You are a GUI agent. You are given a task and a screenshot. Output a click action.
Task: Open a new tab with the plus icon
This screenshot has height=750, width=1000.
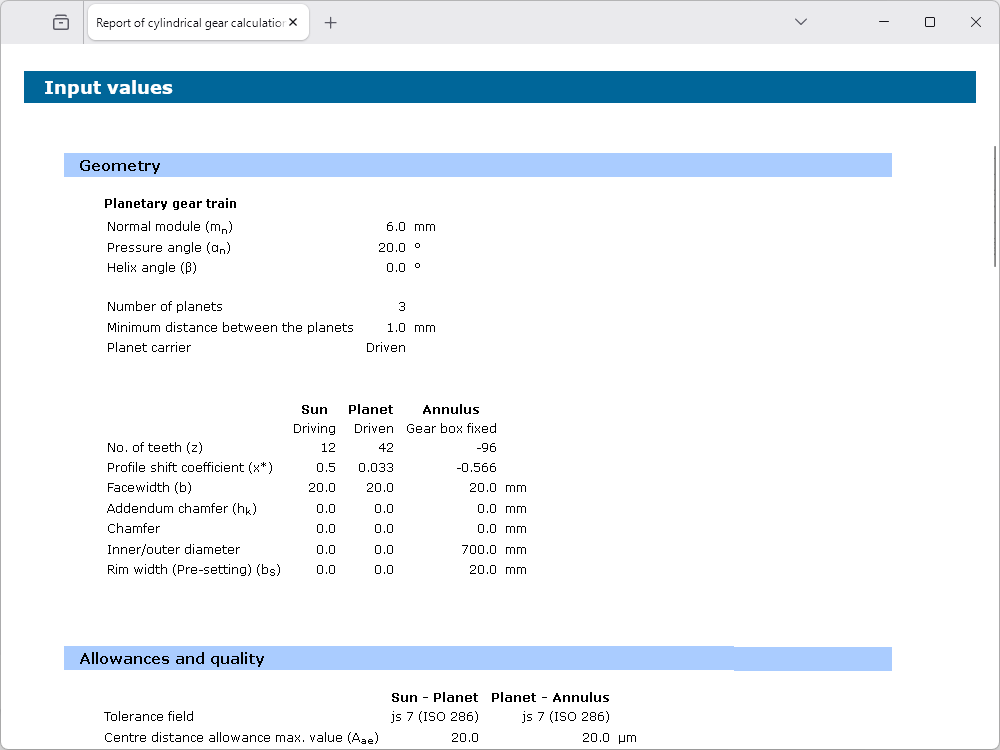[331, 22]
